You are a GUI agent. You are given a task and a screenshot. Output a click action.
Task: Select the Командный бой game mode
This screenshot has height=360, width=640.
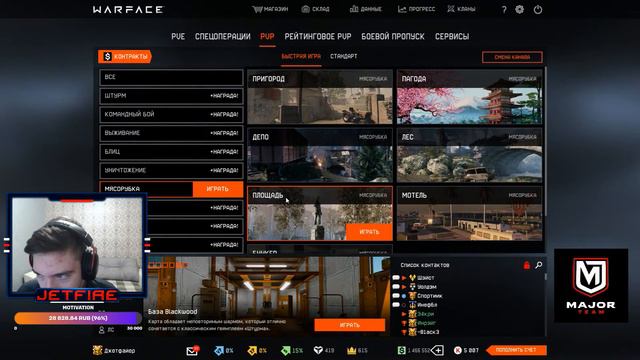point(171,114)
